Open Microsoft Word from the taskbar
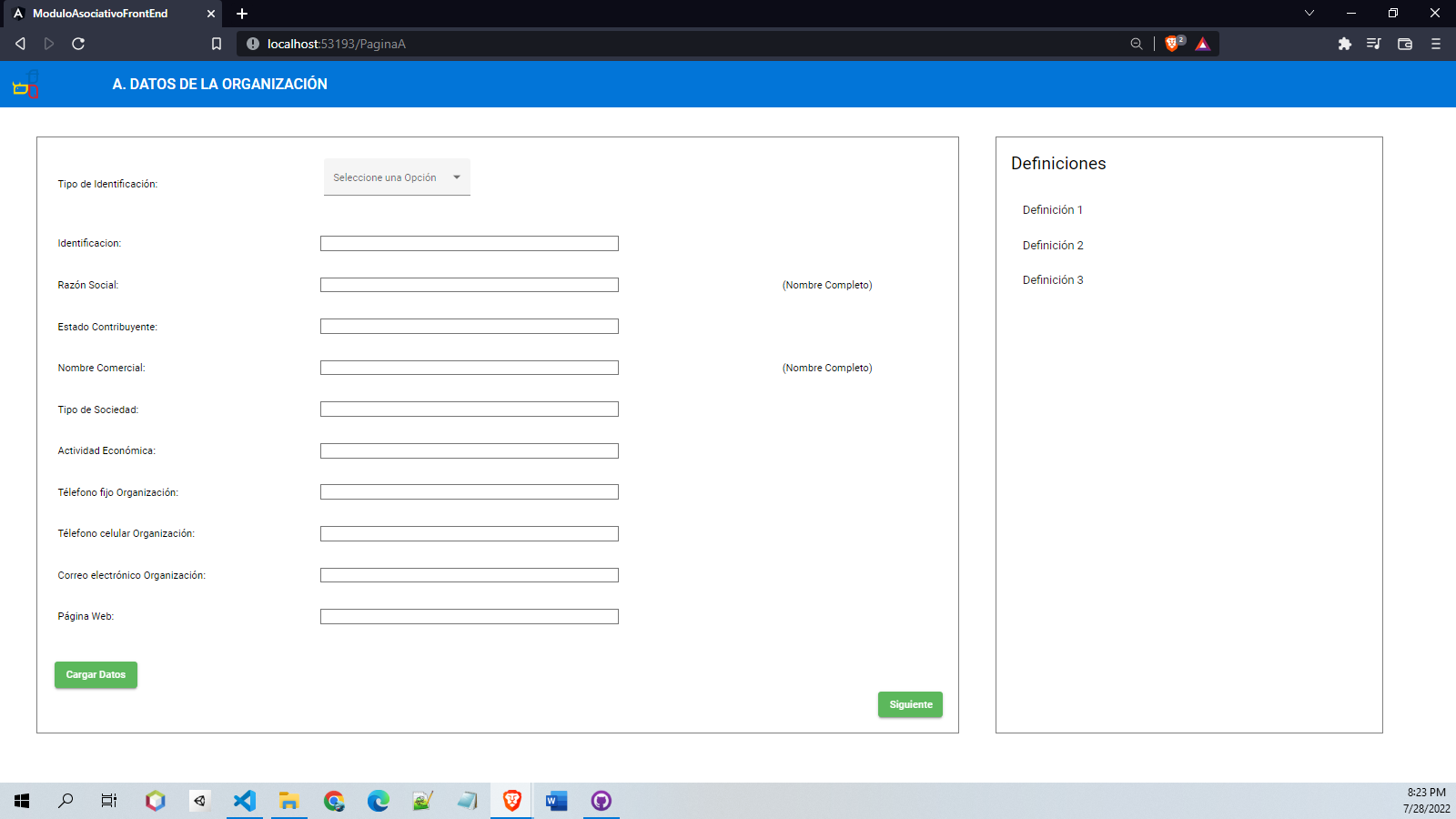The image size is (1456, 819). tap(557, 801)
